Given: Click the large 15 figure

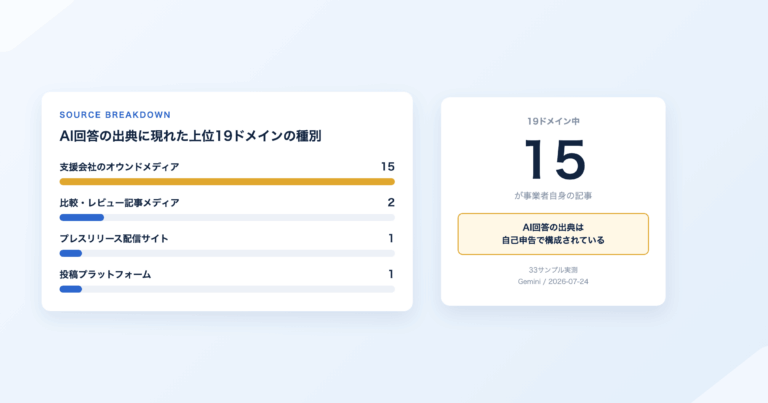Looking at the screenshot, I should point(554,160).
